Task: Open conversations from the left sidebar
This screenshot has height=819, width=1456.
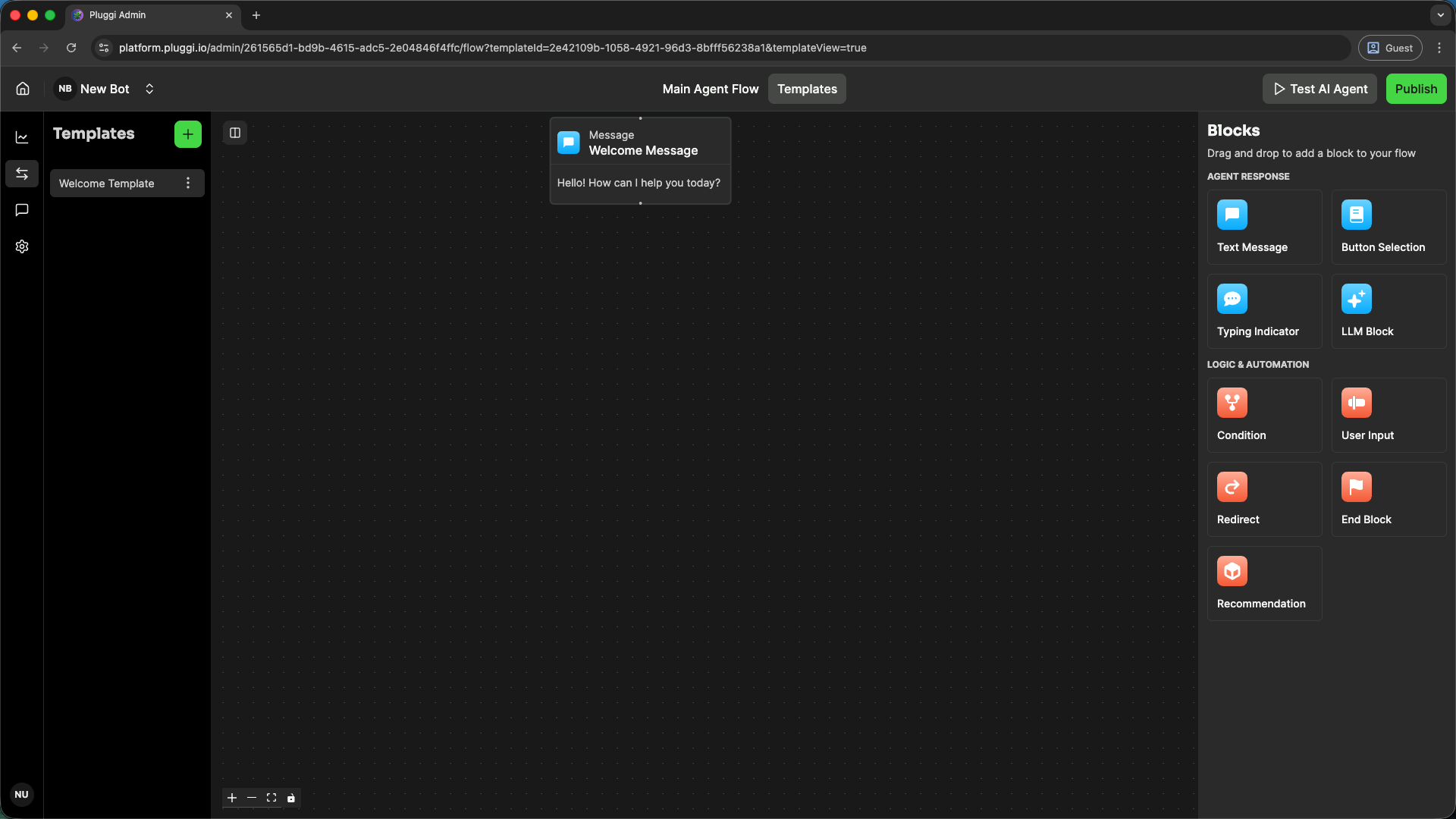Action: (x=21, y=210)
